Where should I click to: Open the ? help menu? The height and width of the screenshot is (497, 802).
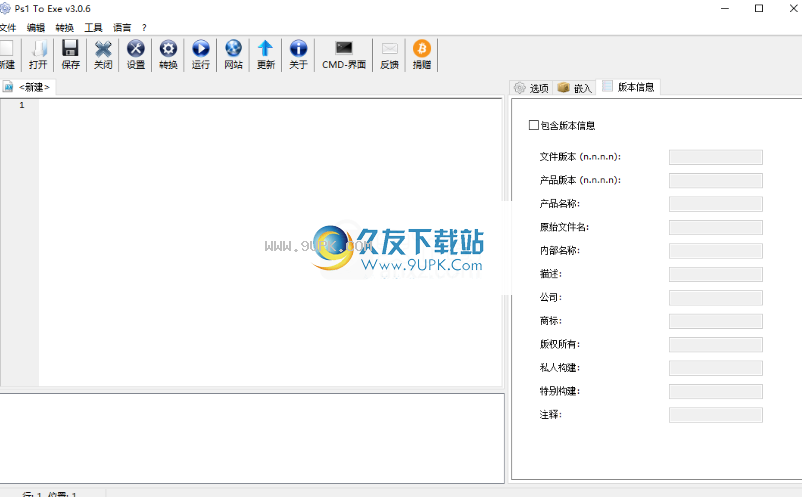tap(144, 28)
